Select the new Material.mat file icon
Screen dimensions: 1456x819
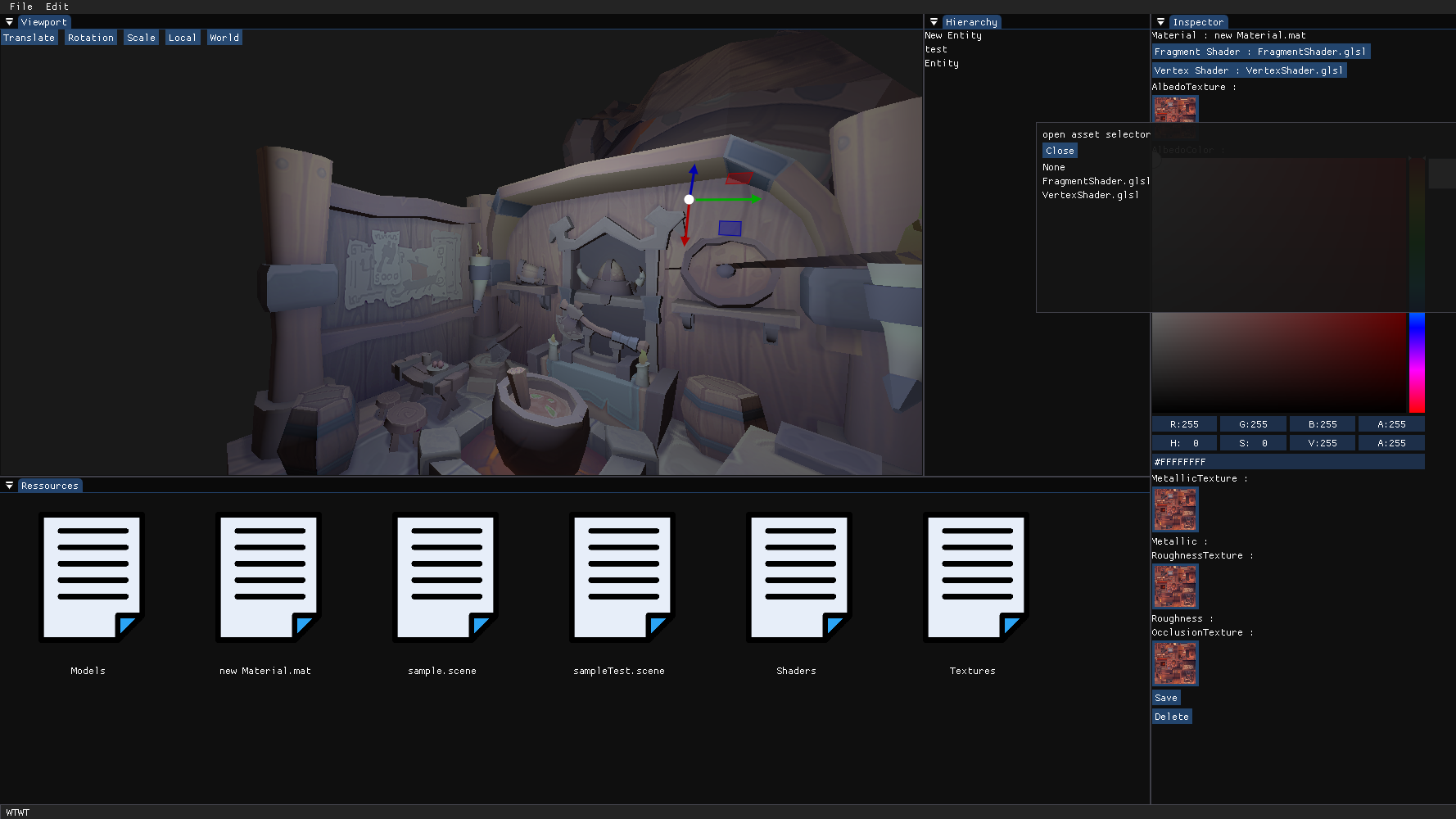[x=269, y=577]
